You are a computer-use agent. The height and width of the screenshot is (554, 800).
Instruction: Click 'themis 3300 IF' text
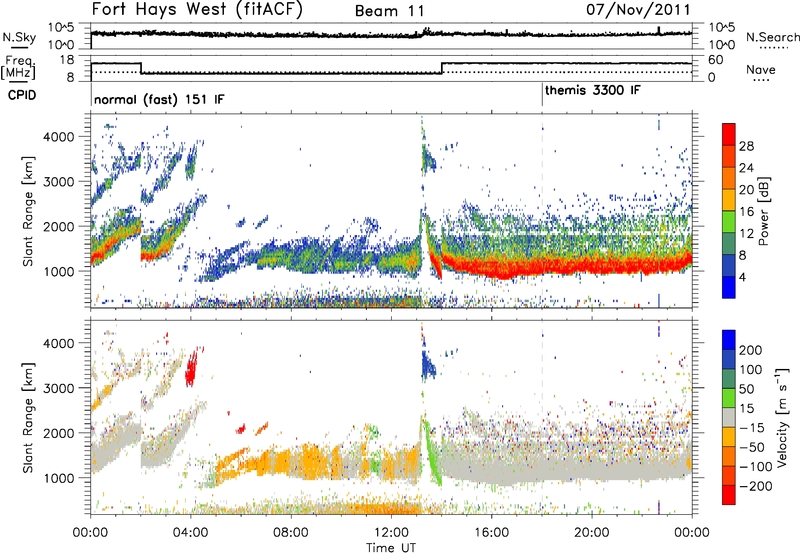point(593,90)
